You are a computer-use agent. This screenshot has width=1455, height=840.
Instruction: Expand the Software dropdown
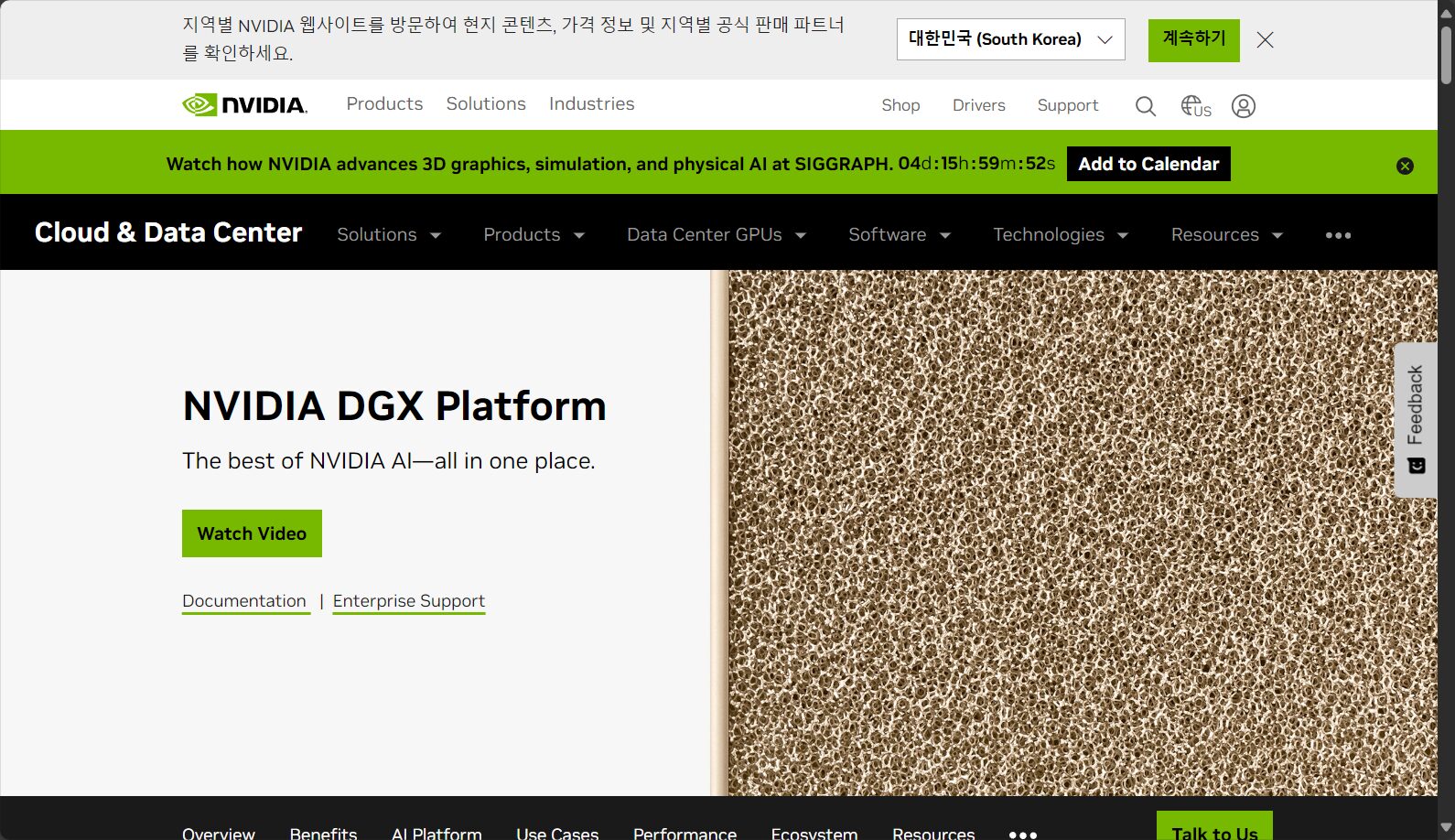(x=900, y=235)
